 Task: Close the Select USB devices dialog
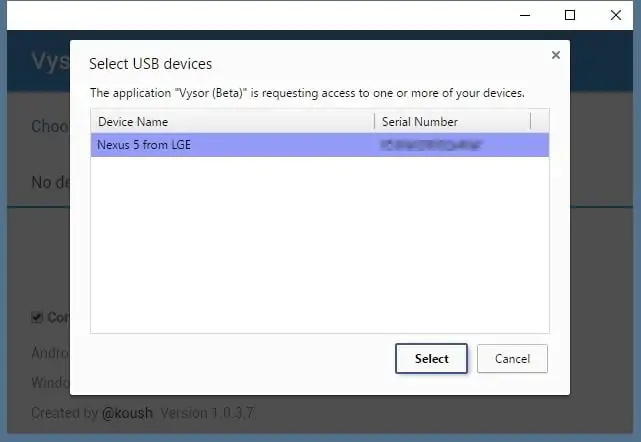[x=556, y=55]
